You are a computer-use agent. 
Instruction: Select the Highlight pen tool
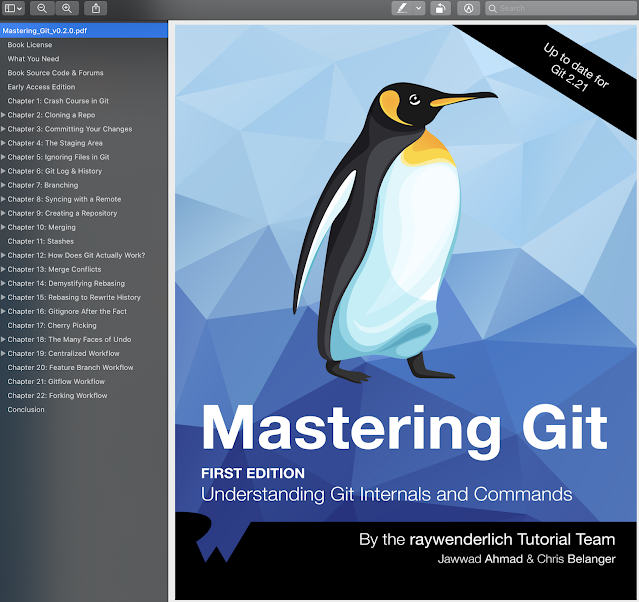(402, 8)
